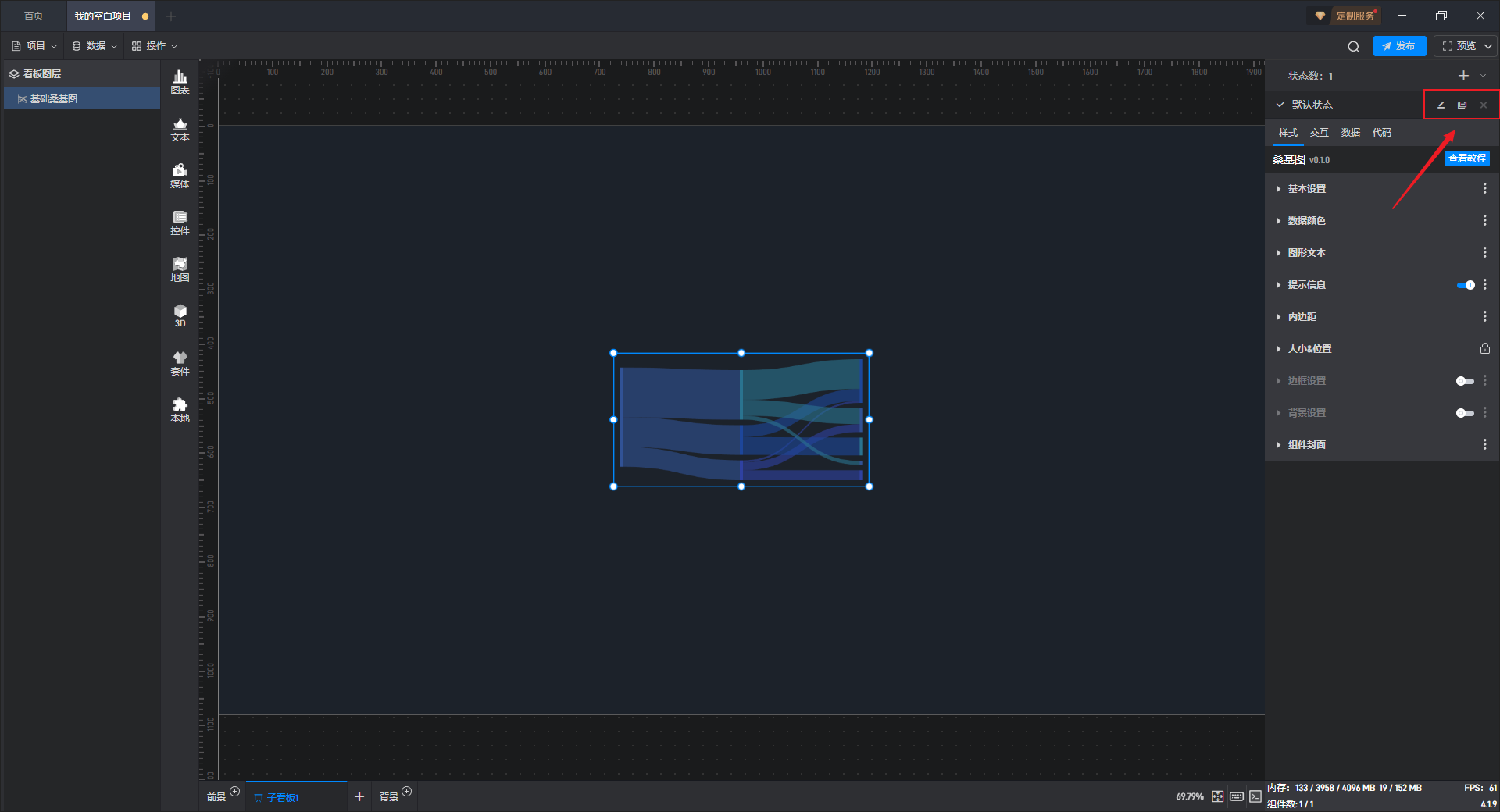1500x812 pixels.
Task: Enable the 边框设置 switch
Action: click(x=1465, y=381)
